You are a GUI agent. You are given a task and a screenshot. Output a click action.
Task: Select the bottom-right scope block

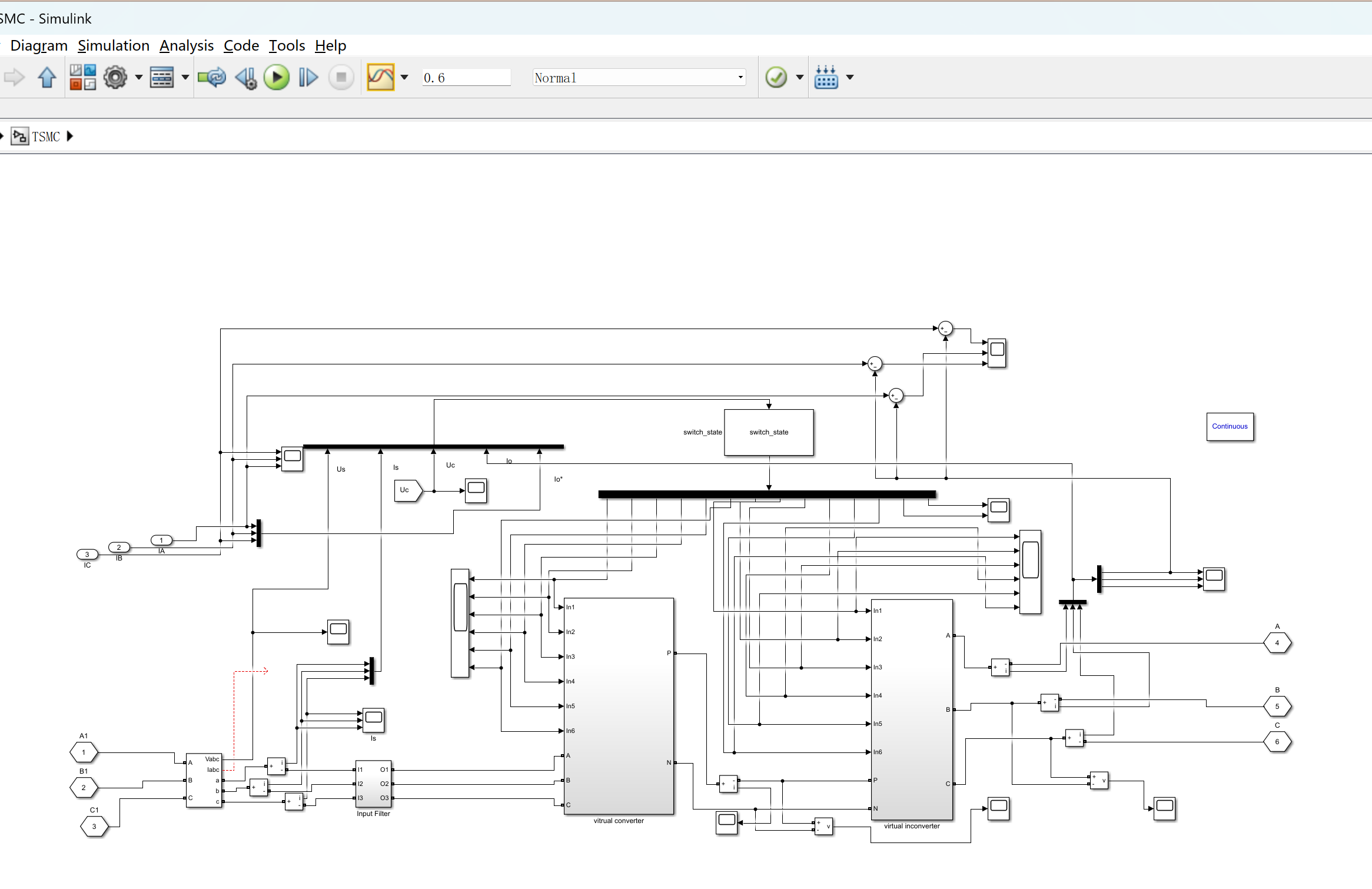pos(1164,808)
